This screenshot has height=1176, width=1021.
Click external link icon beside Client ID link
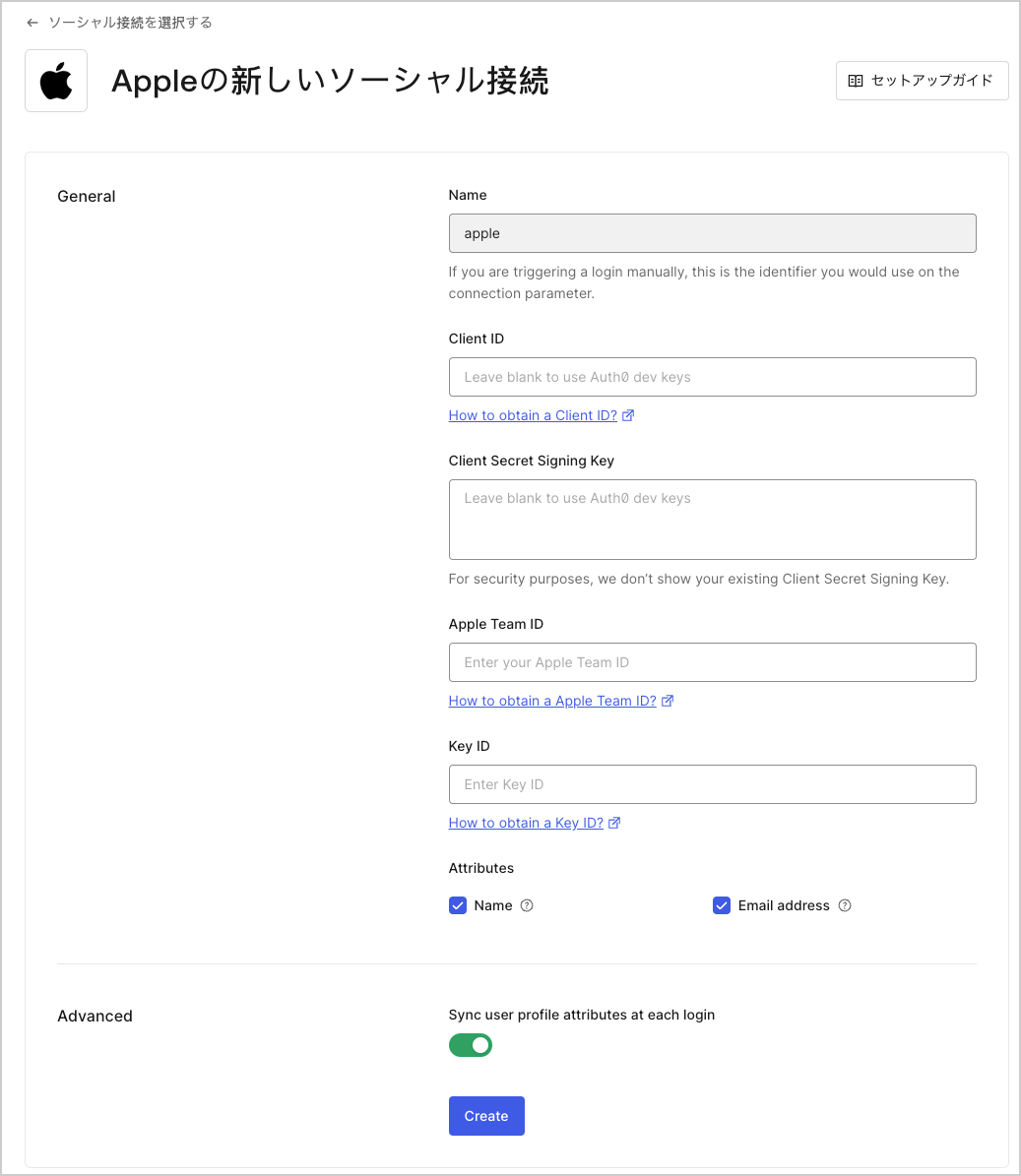(629, 414)
